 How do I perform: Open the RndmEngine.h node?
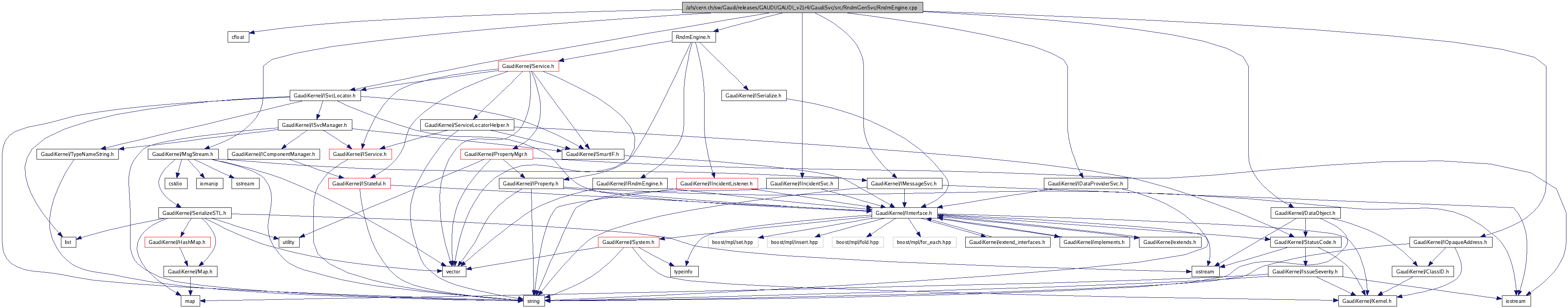(693, 37)
